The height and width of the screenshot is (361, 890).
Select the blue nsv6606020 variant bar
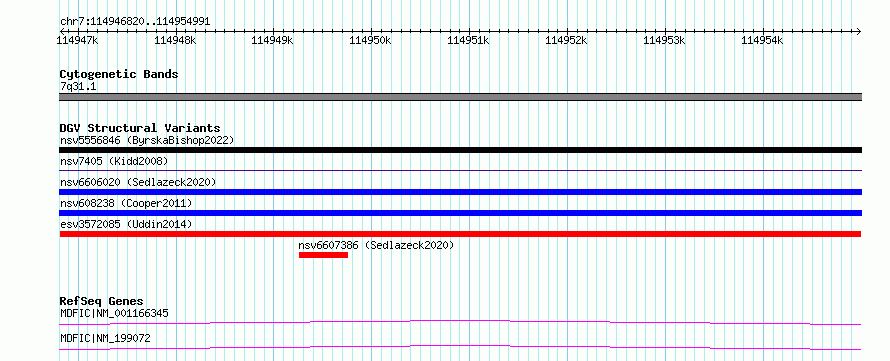pos(460,192)
